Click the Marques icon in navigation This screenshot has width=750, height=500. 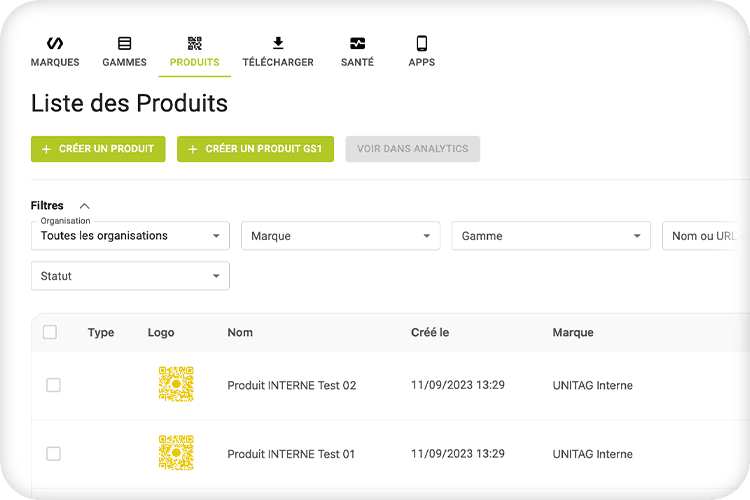[x=55, y=44]
